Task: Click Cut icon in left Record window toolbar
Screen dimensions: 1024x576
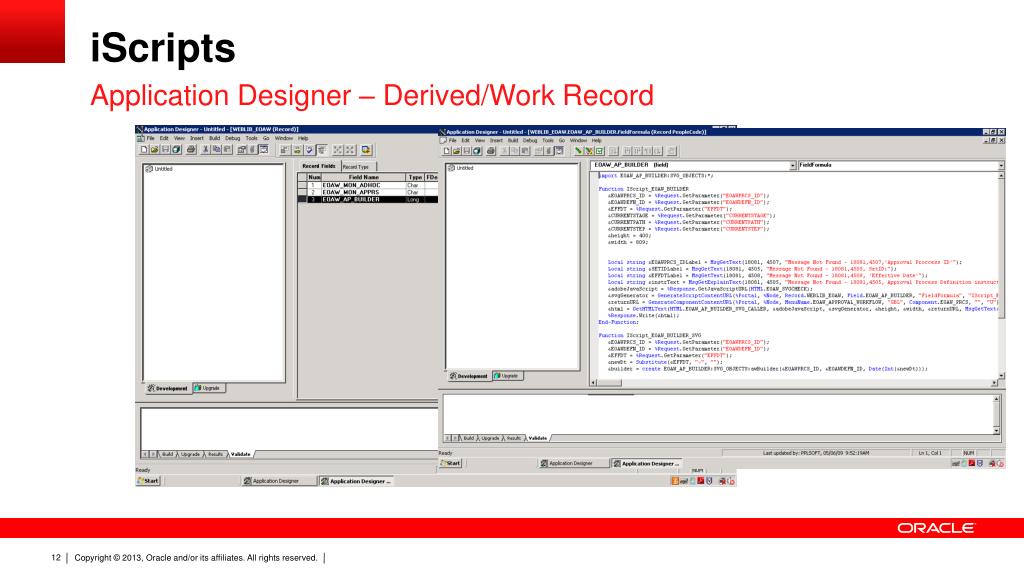Action: [205, 150]
